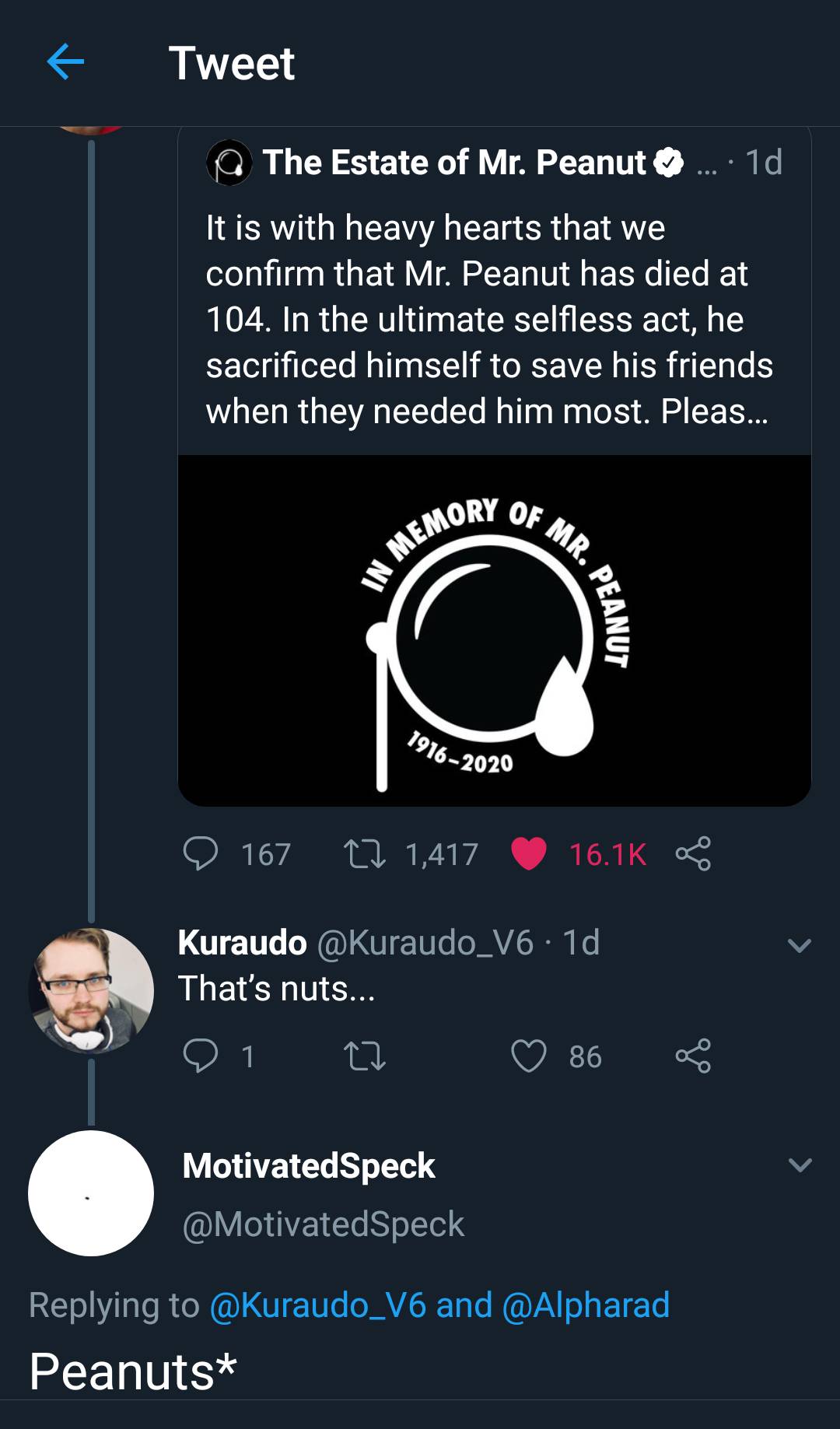This screenshot has width=840, height=1429.
Task: Open dropdown menu on MotivatedSpeck's tweet
Action: [x=800, y=1165]
